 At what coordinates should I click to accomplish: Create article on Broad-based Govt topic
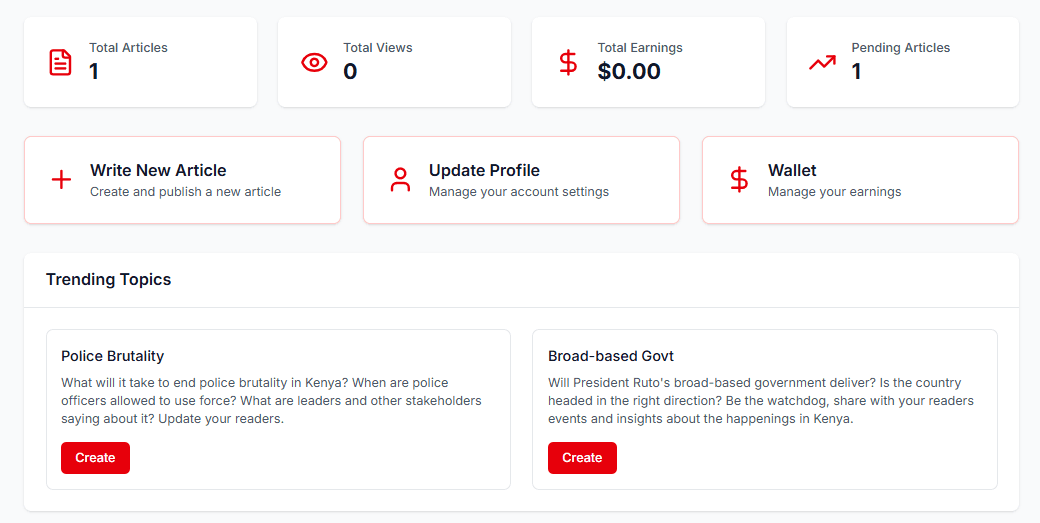coord(582,458)
